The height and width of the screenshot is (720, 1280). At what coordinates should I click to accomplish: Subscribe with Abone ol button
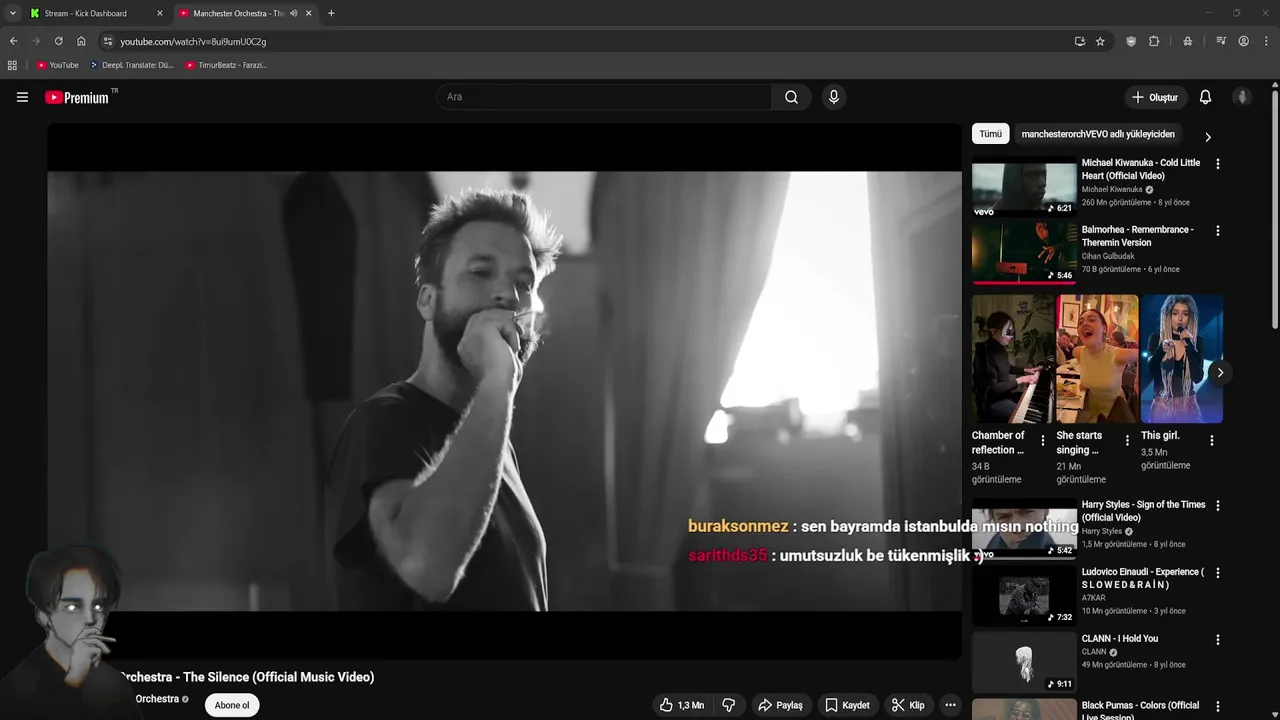[x=231, y=705]
